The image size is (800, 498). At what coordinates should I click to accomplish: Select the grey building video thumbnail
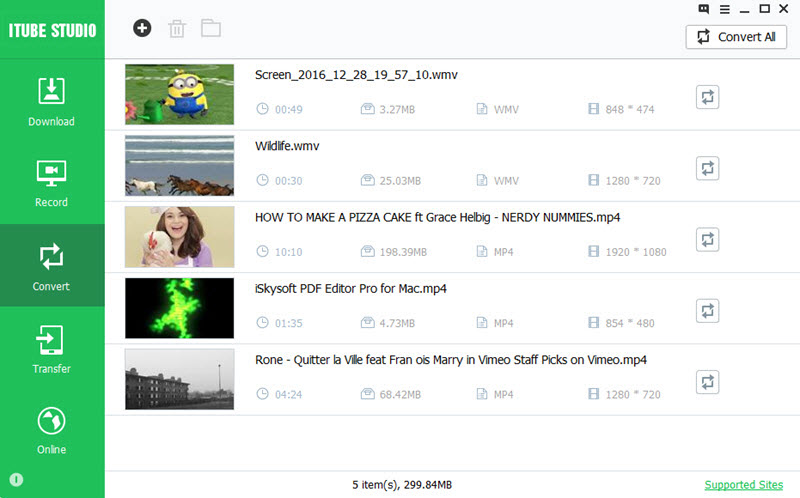click(180, 379)
